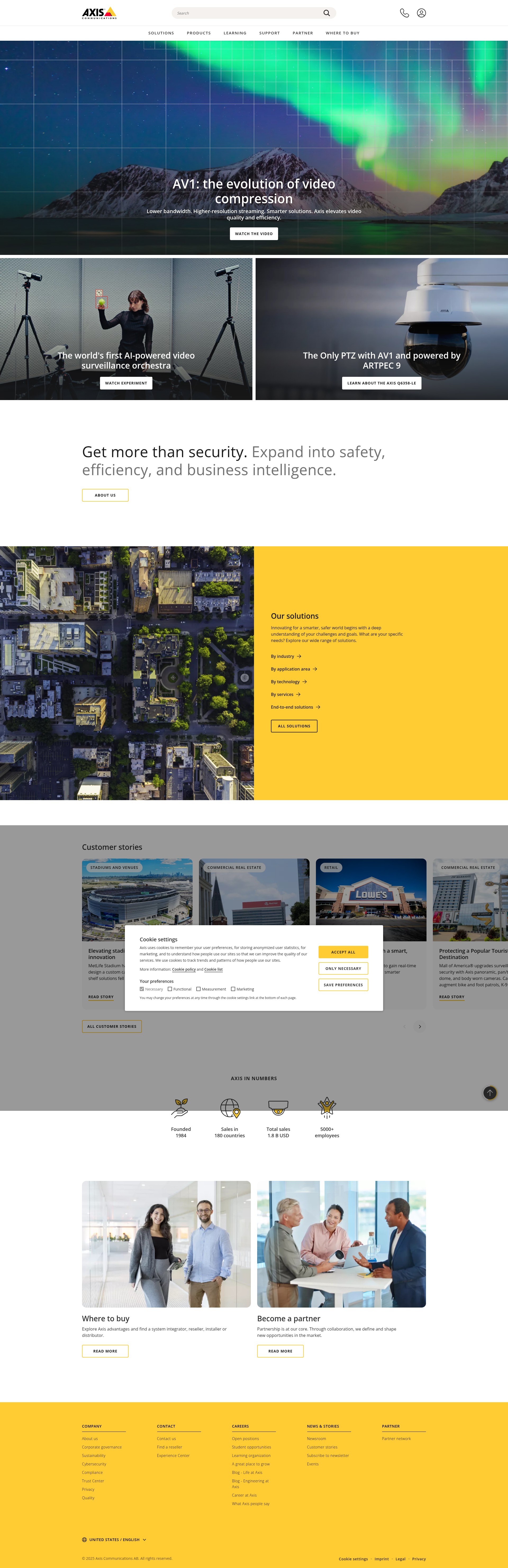Image resolution: width=508 pixels, height=1568 pixels.
Task: Click Learn About the AXIS Q6358-LE button
Action: [381, 383]
